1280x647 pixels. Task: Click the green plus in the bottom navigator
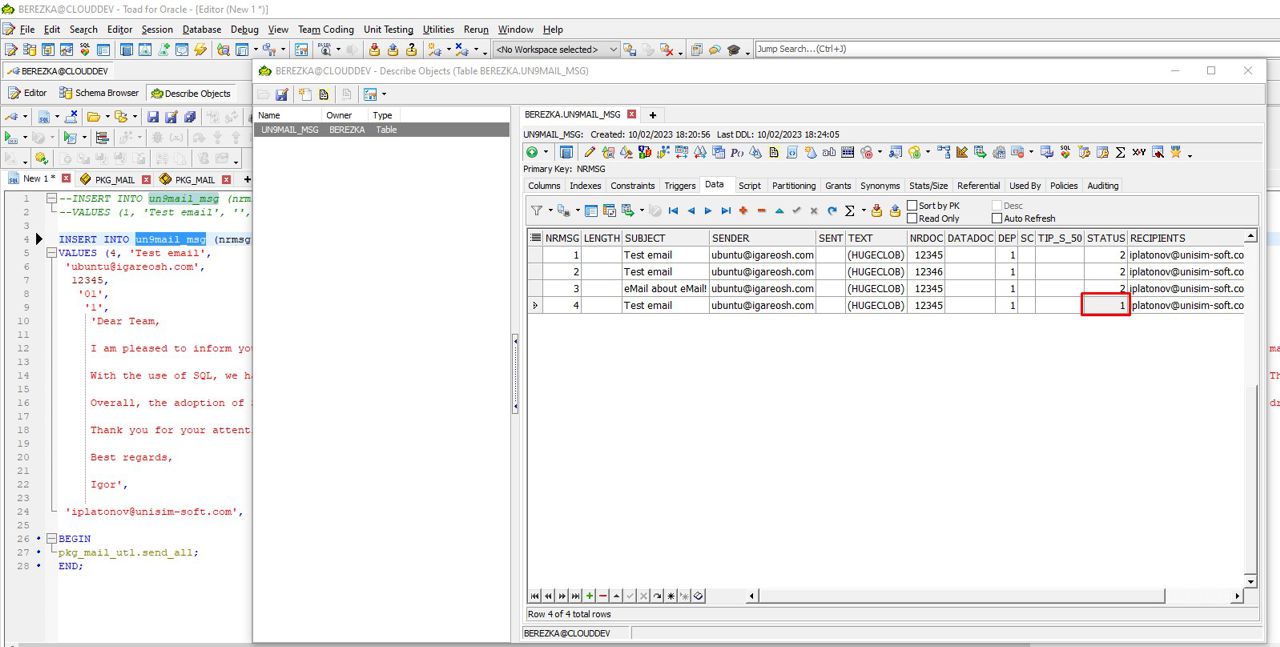tap(590, 596)
